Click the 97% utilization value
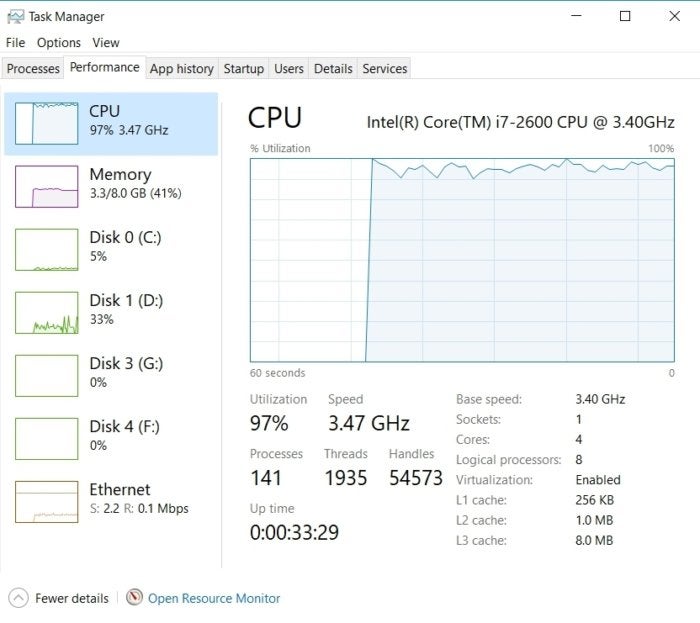The height and width of the screenshot is (623, 700). click(269, 423)
